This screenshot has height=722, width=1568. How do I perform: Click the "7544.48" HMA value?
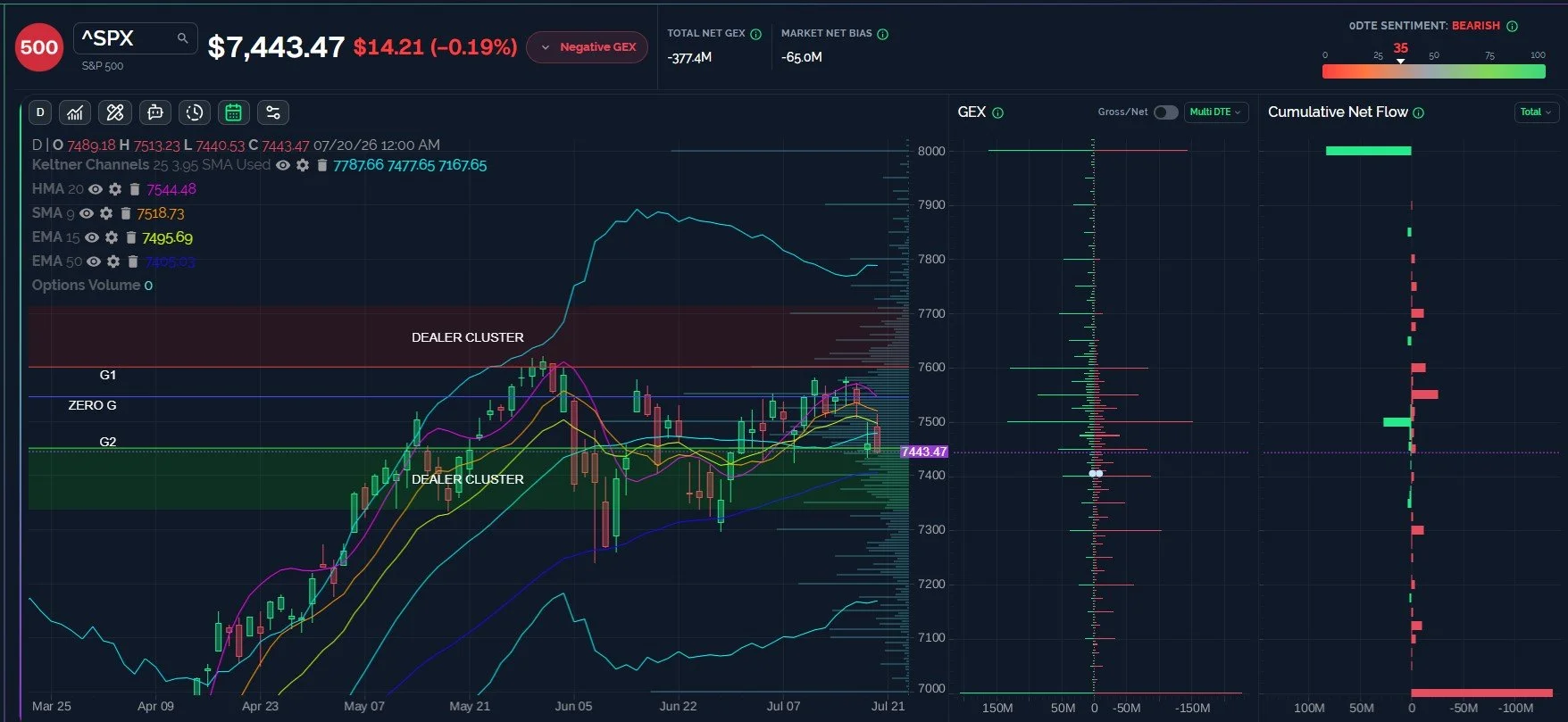click(x=171, y=189)
